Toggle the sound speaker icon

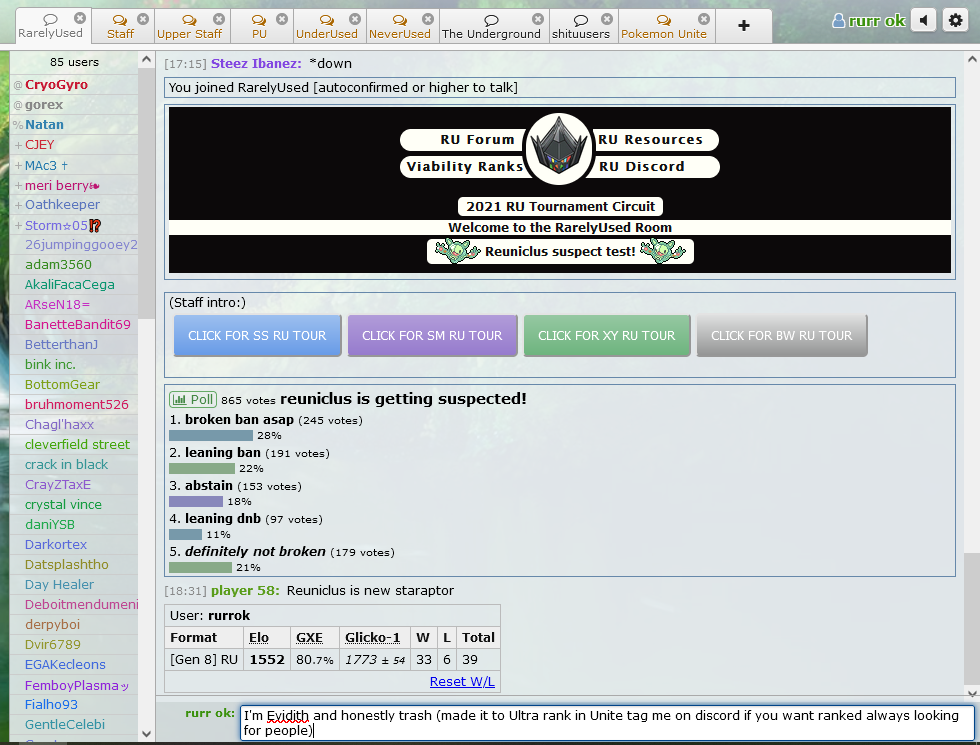[924, 21]
